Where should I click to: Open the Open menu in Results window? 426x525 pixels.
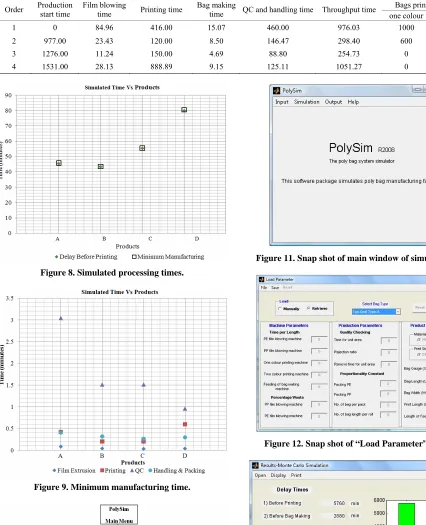[x=260, y=475]
